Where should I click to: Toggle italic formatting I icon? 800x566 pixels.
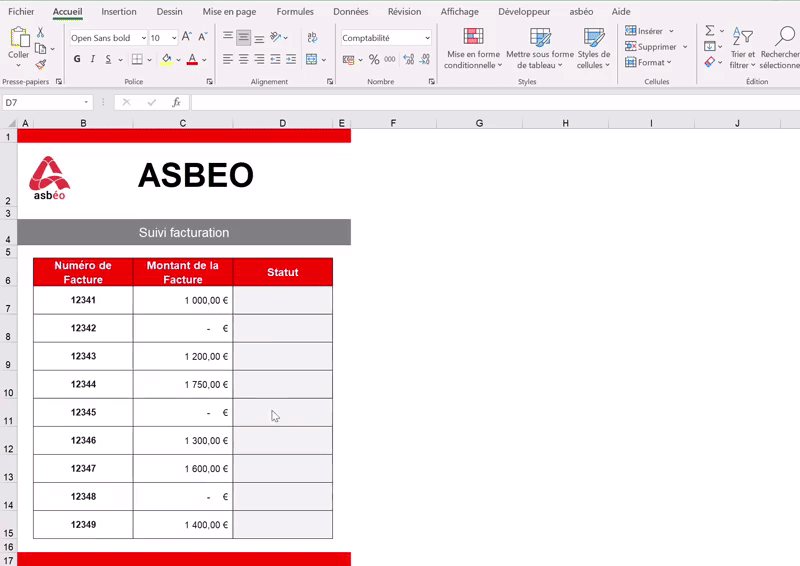point(92,59)
